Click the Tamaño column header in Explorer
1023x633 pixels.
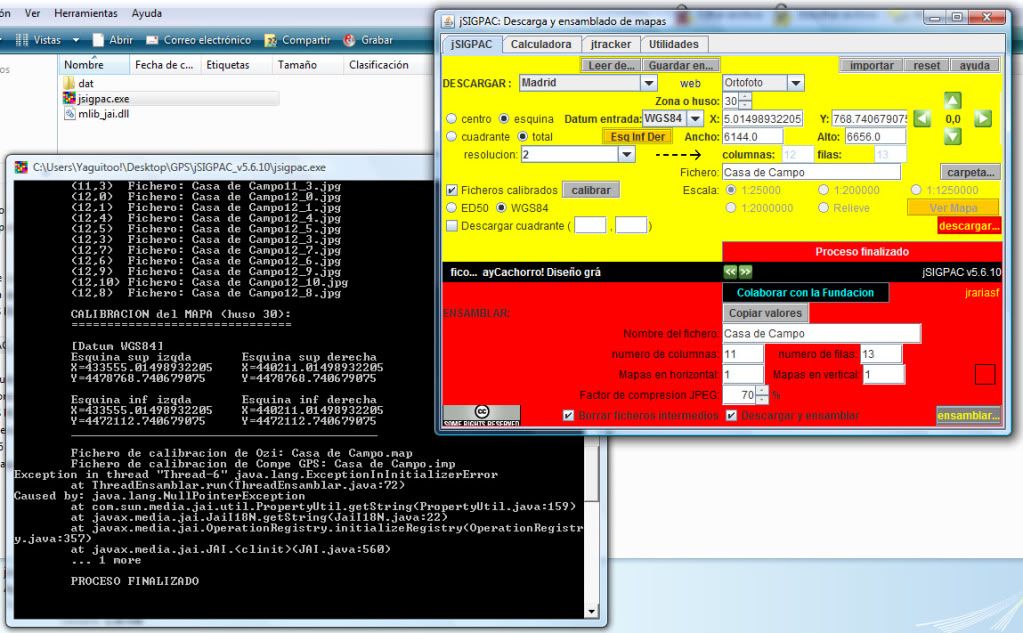[x=307, y=65]
